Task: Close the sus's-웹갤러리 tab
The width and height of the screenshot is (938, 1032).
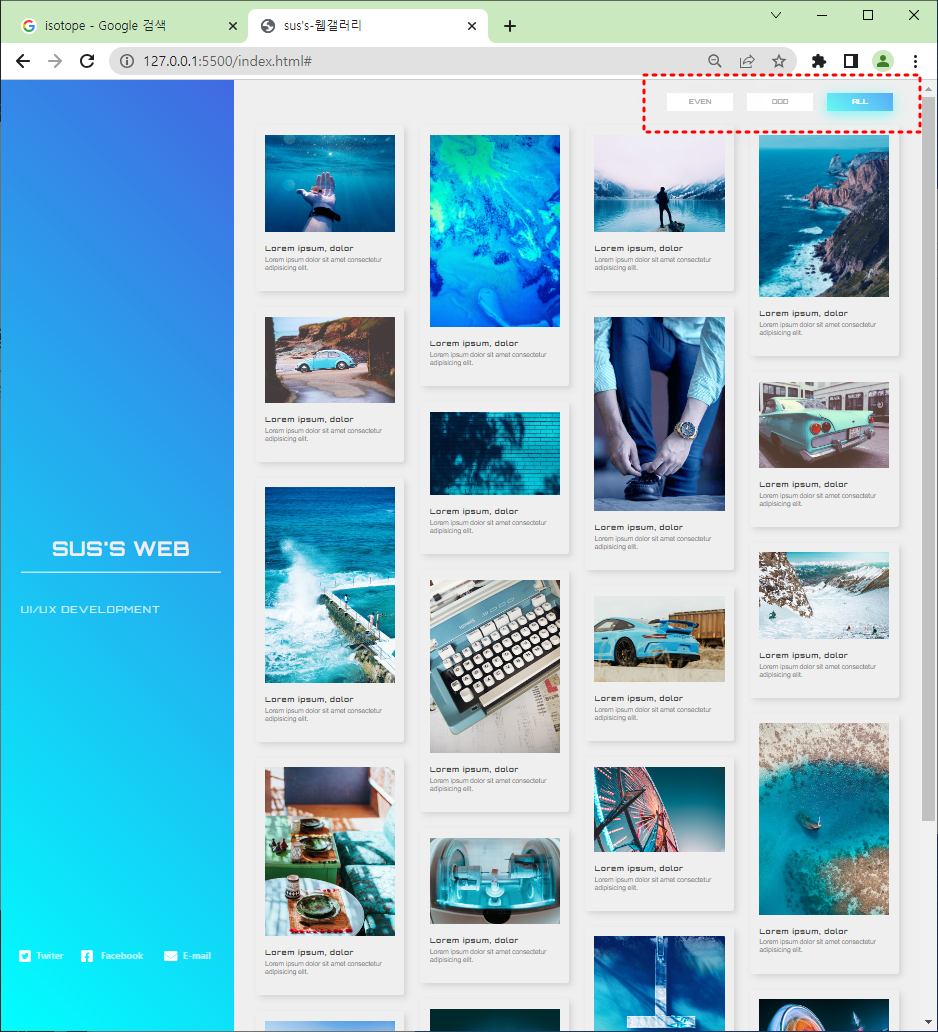Action: pyautogui.click(x=472, y=26)
